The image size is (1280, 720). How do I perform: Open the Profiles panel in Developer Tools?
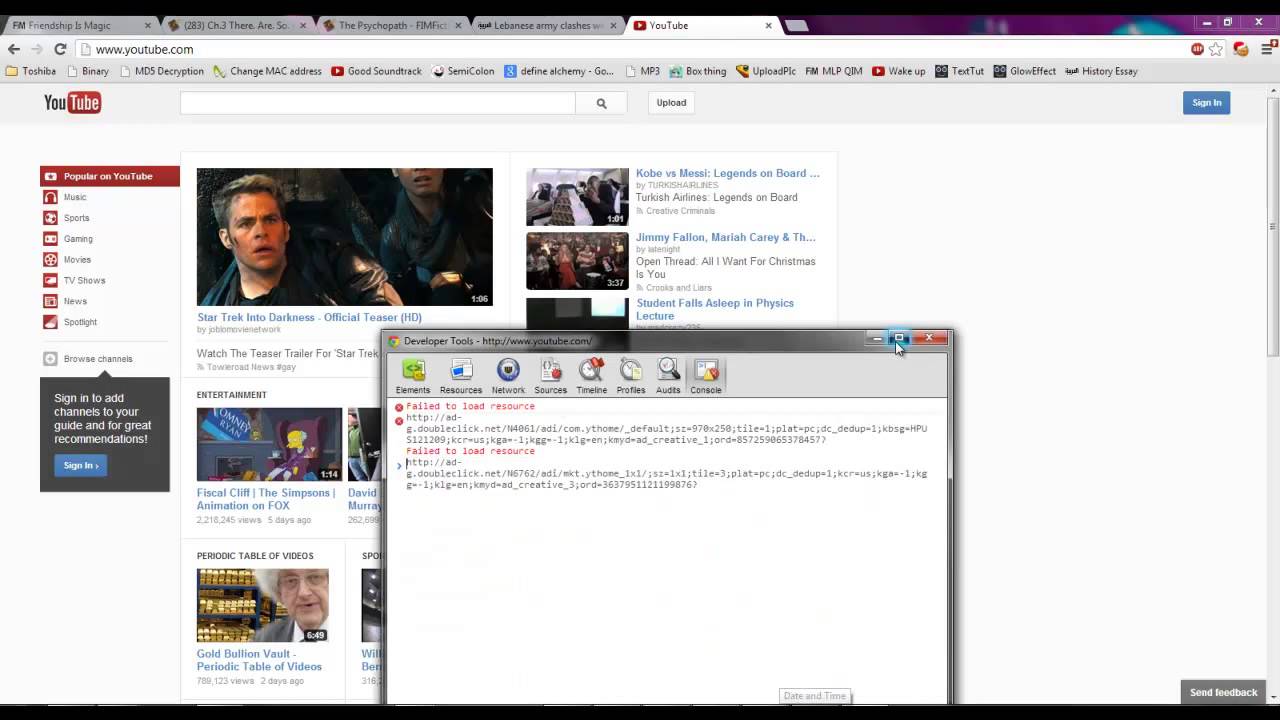[630, 376]
